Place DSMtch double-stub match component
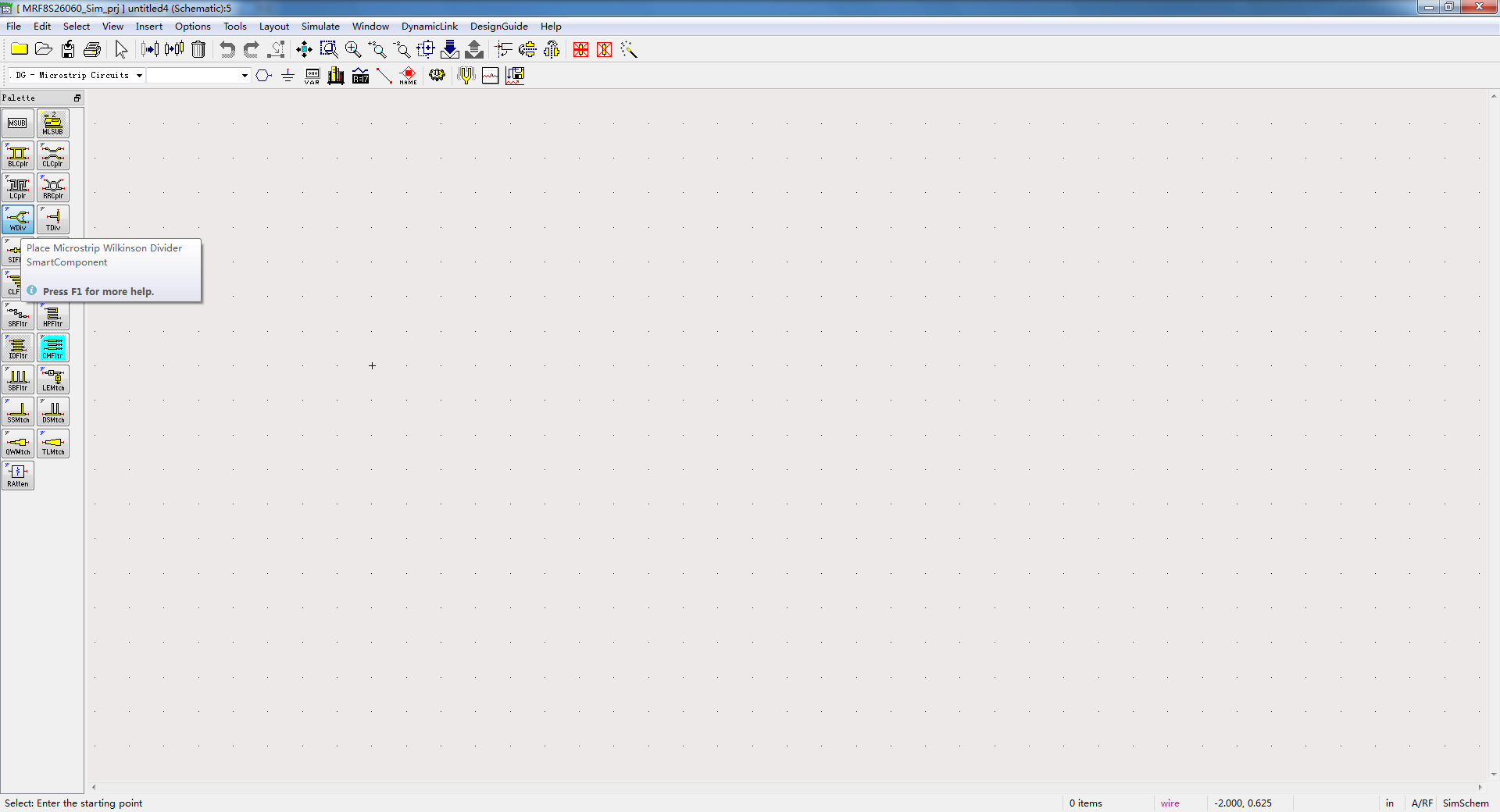Image resolution: width=1500 pixels, height=812 pixels. point(53,411)
